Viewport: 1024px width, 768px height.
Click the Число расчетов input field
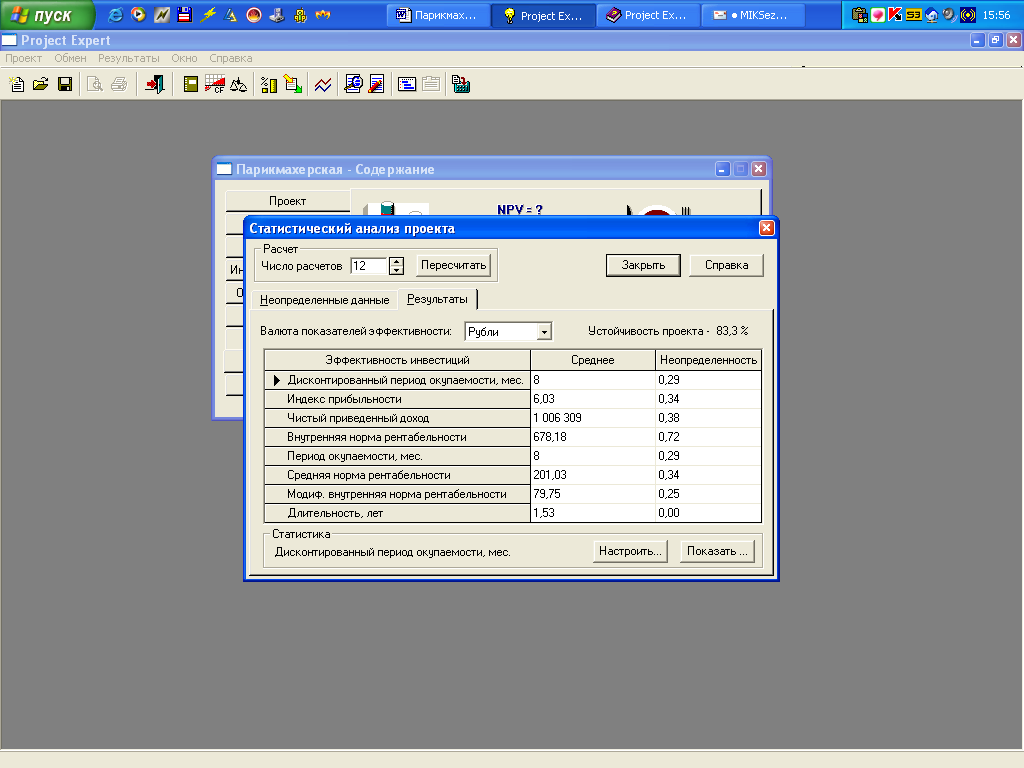[x=369, y=266]
